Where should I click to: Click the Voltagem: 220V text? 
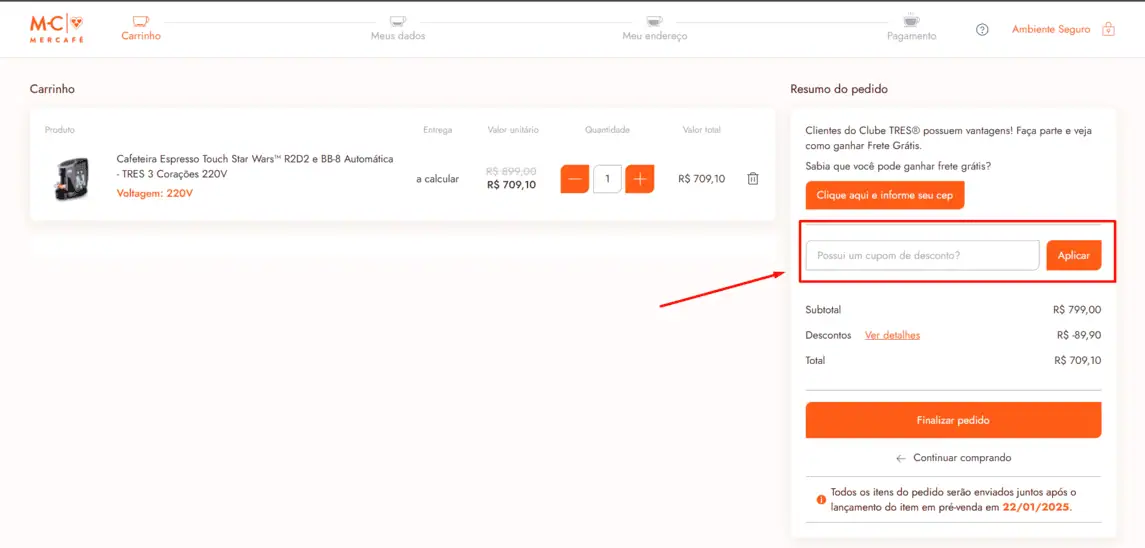point(155,194)
